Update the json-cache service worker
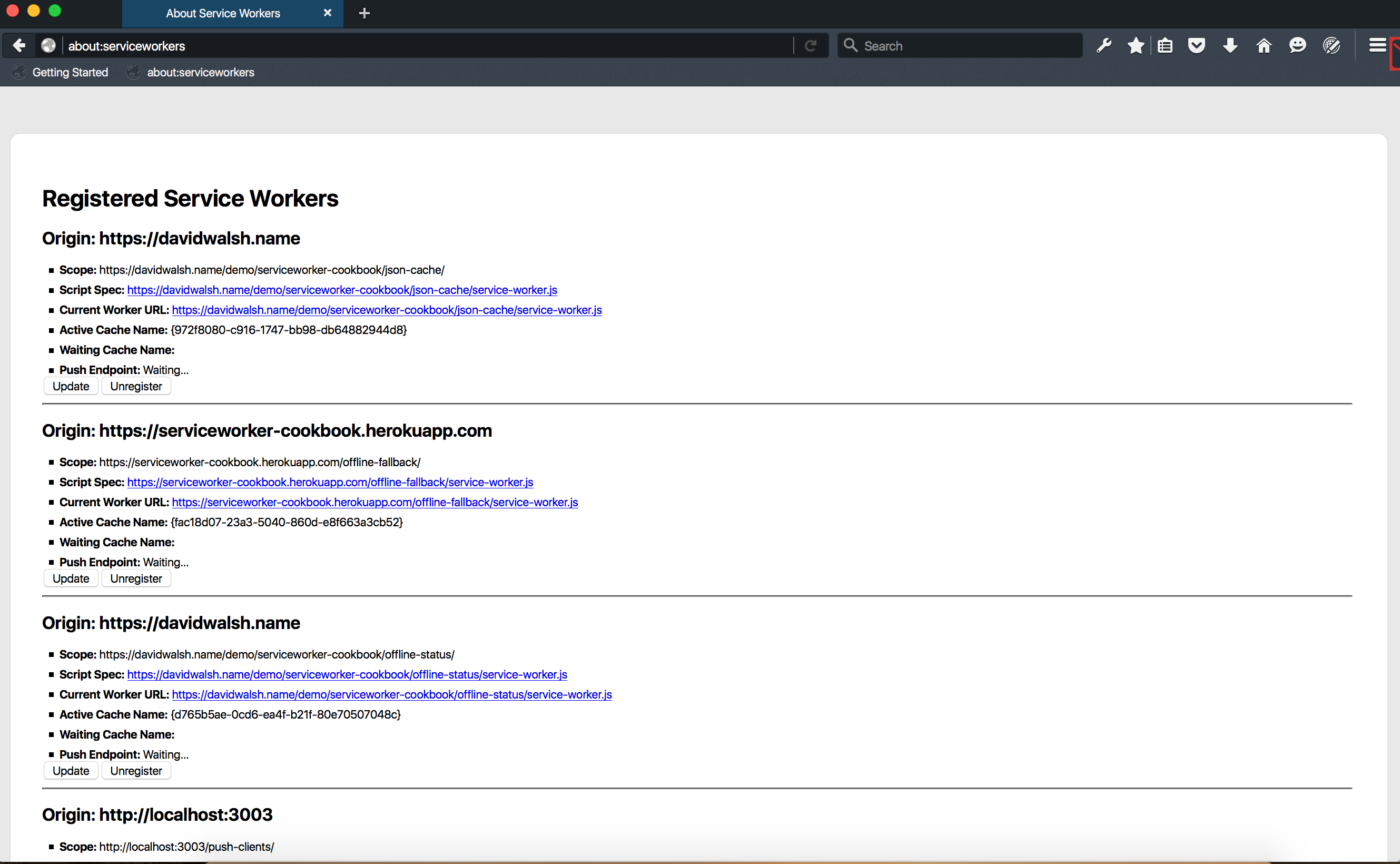 tap(71, 386)
